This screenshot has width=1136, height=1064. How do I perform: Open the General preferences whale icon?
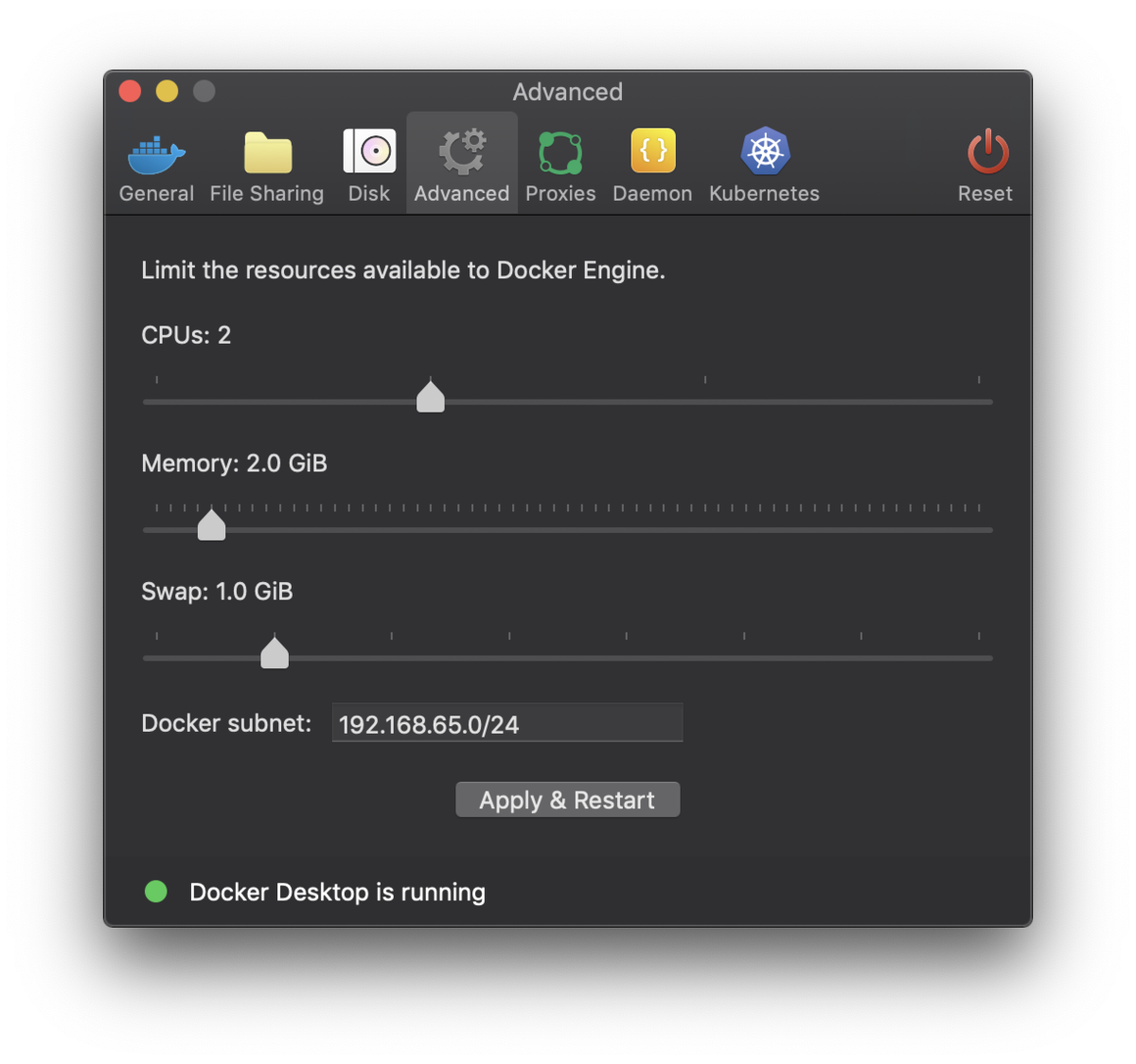(156, 155)
